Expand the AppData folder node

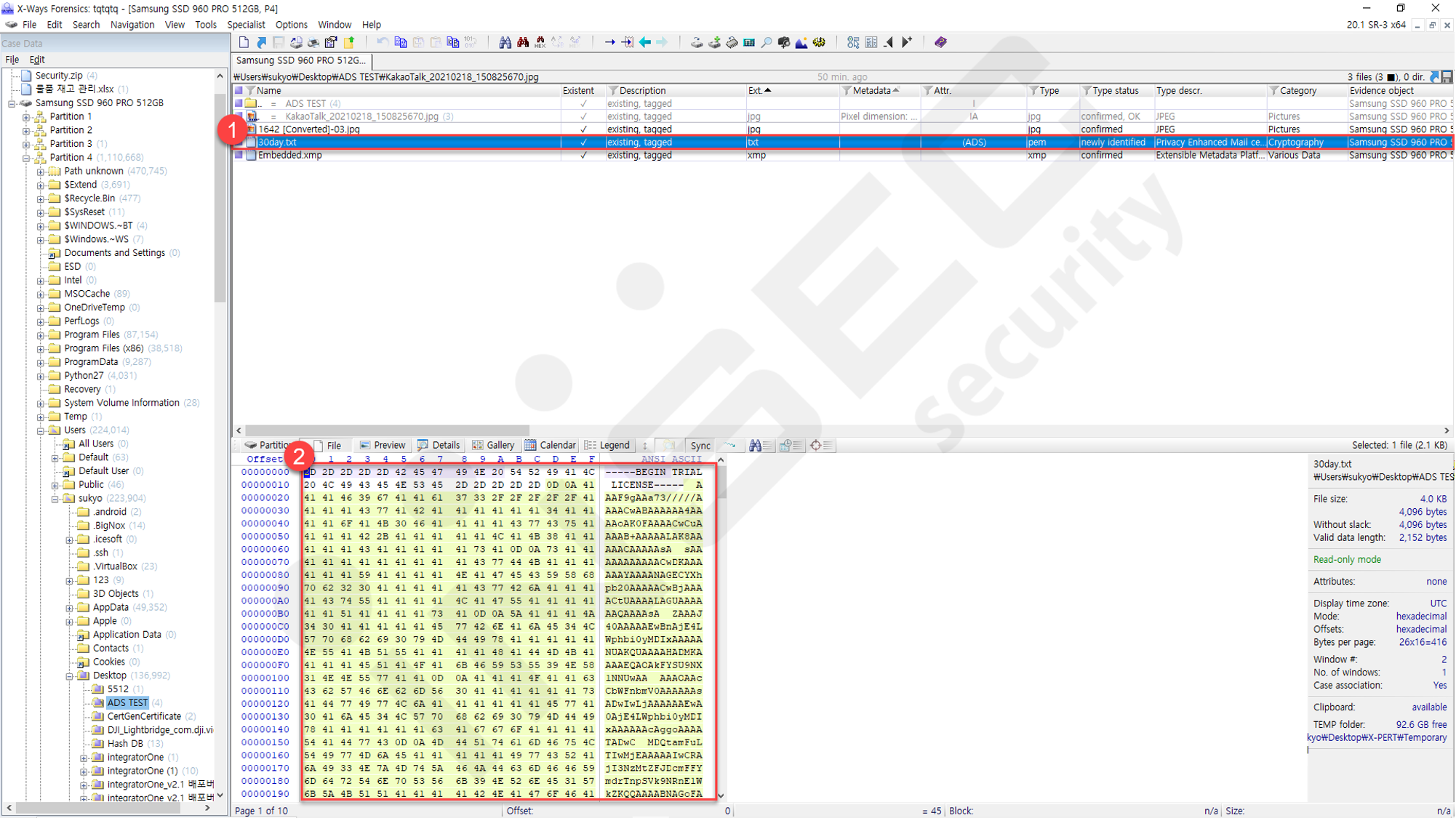click(x=70, y=608)
